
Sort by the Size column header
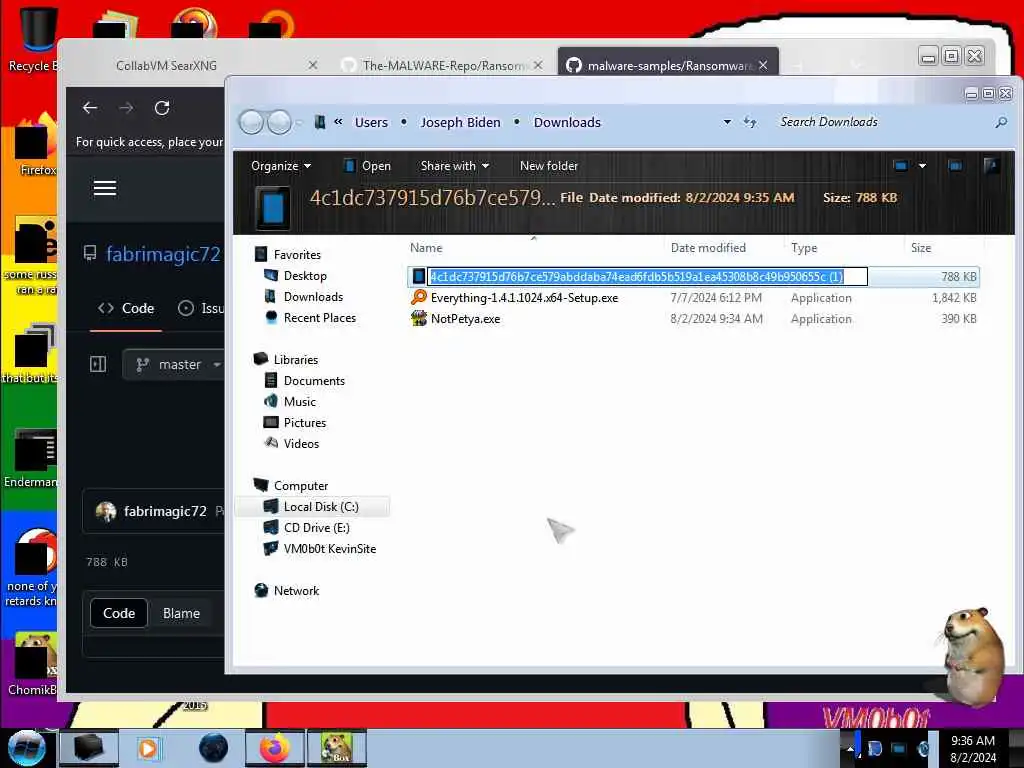click(x=921, y=248)
